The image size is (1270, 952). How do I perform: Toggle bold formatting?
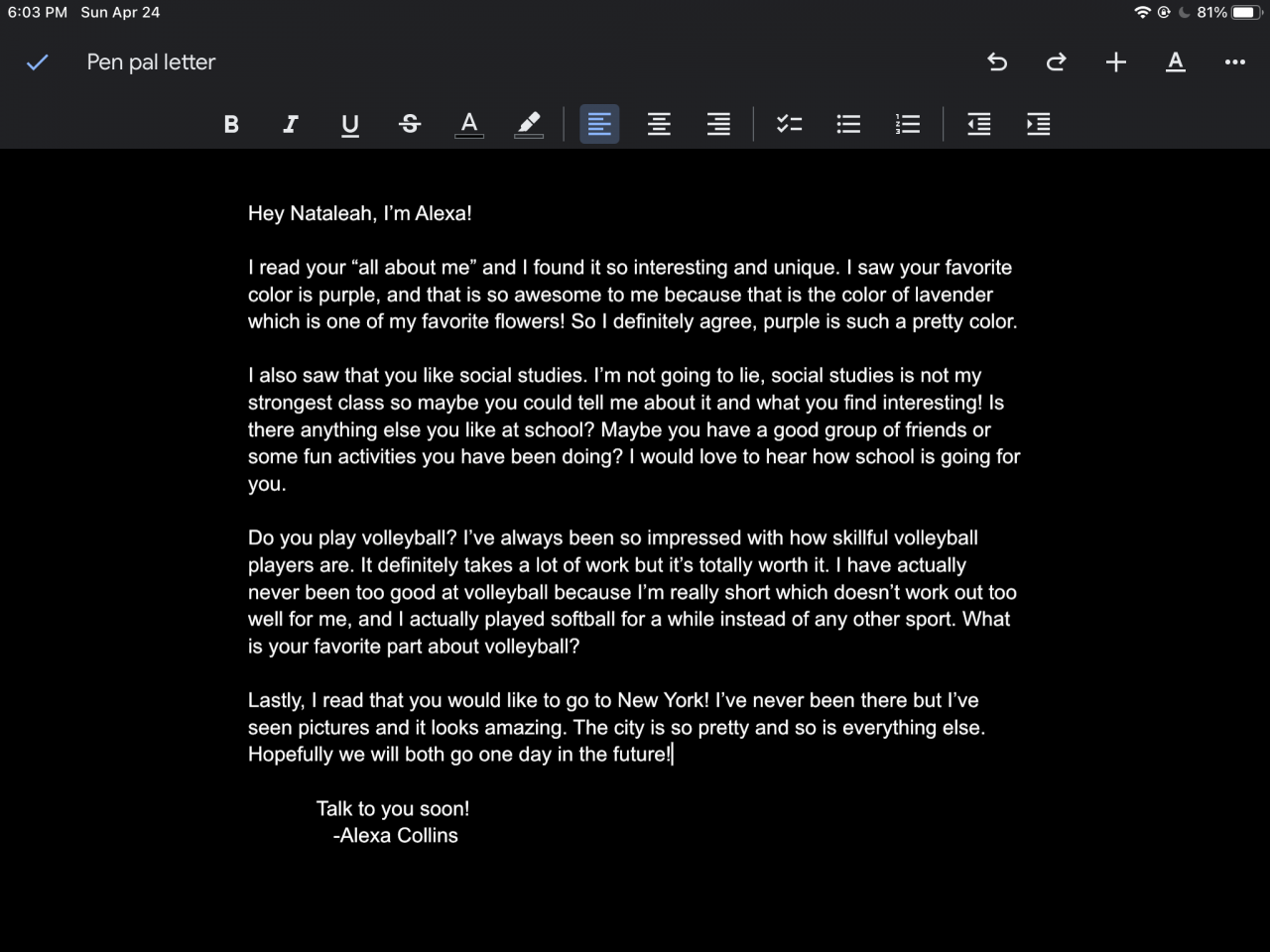(231, 124)
